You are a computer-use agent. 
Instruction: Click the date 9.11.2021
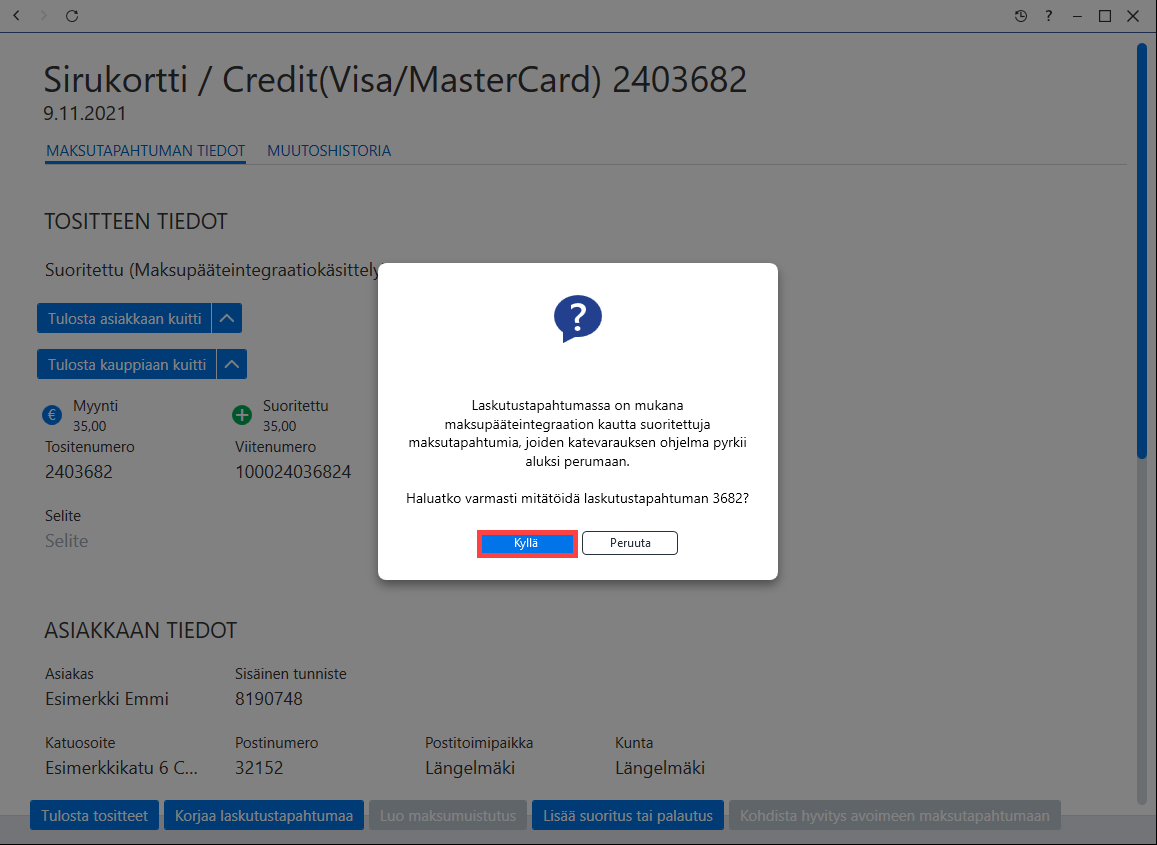click(x=85, y=114)
